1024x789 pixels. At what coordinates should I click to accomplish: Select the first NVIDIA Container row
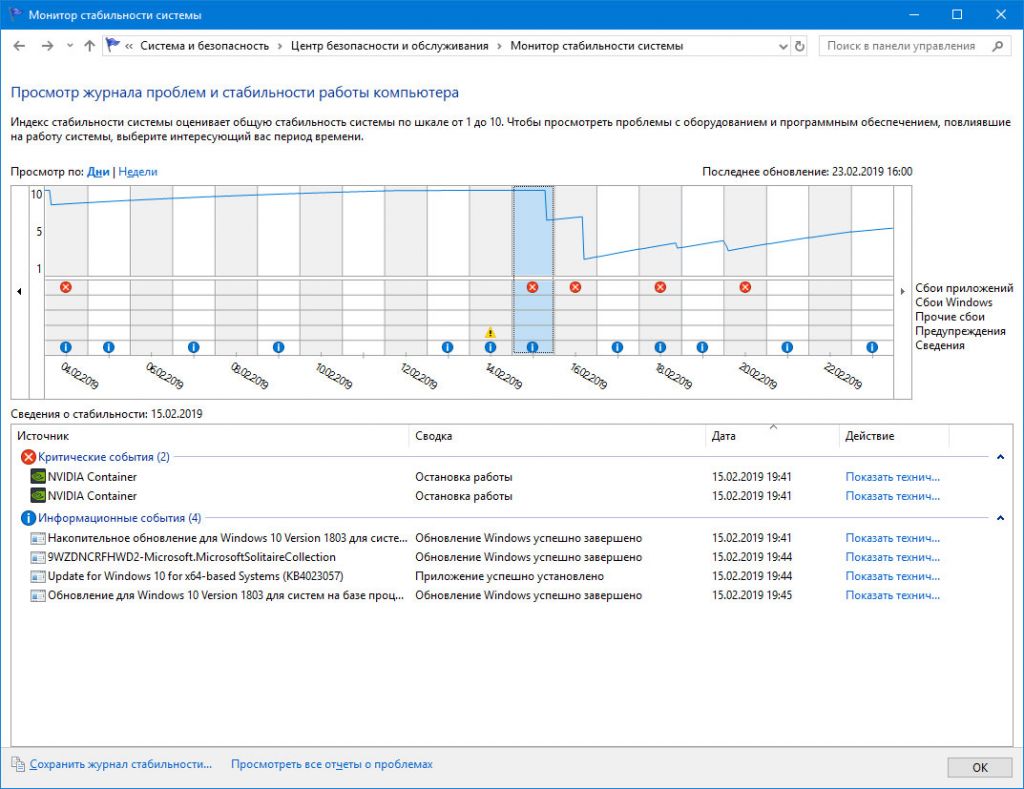pyautogui.click(x=92, y=477)
